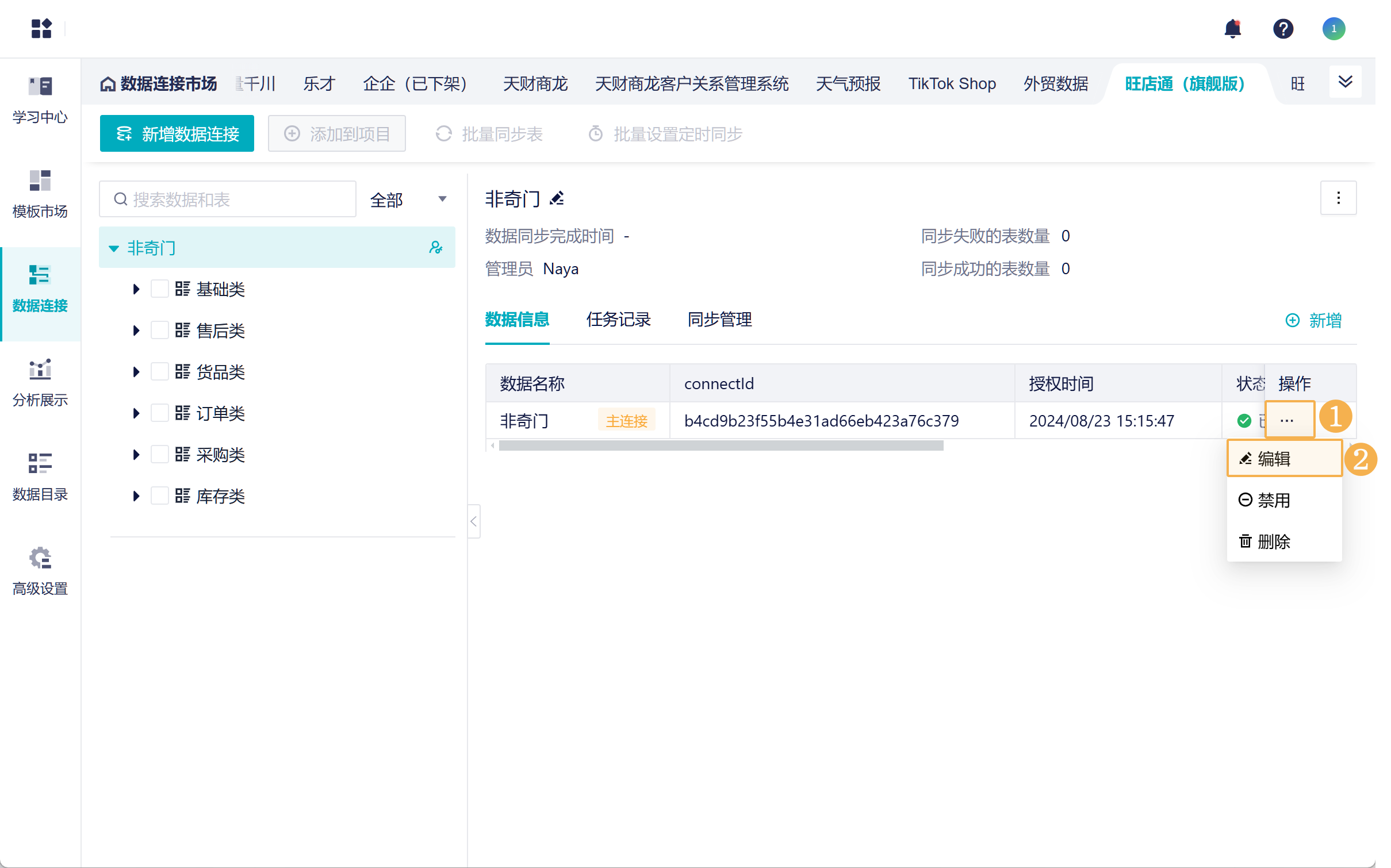
Task: Click the row ellipsis action button
Action: pos(1287,421)
